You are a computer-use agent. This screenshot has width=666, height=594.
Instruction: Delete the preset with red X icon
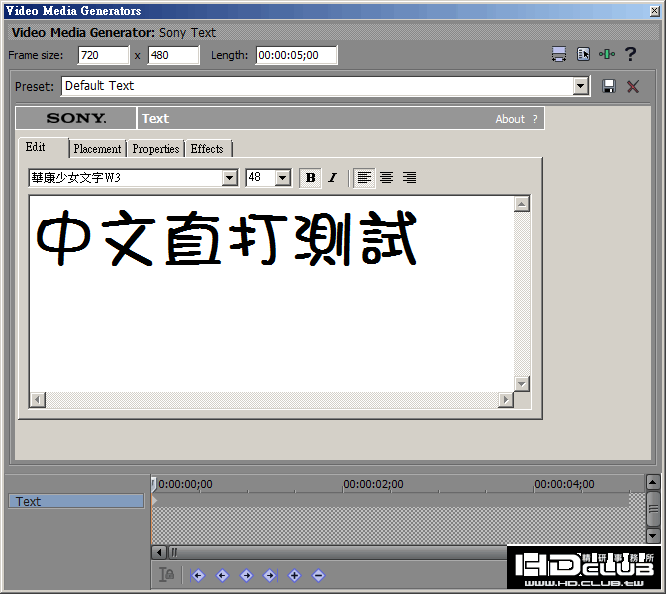click(633, 86)
